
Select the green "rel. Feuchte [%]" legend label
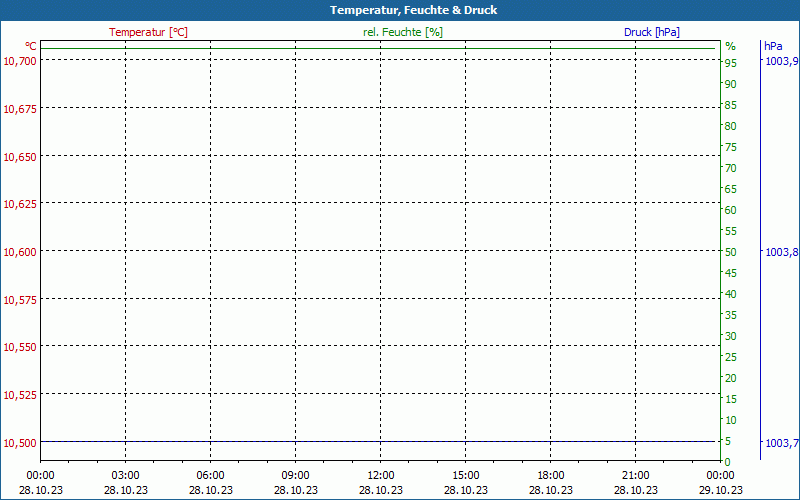point(403,32)
